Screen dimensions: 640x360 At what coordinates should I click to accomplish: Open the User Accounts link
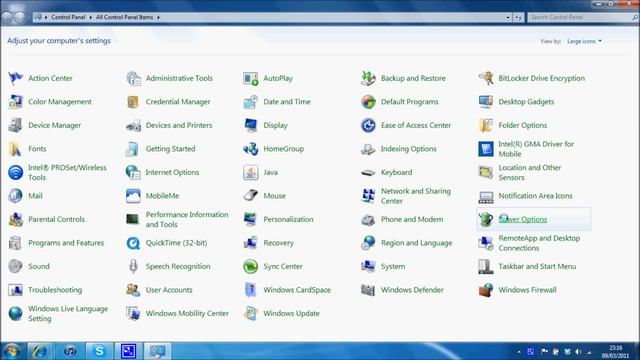click(169, 290)
